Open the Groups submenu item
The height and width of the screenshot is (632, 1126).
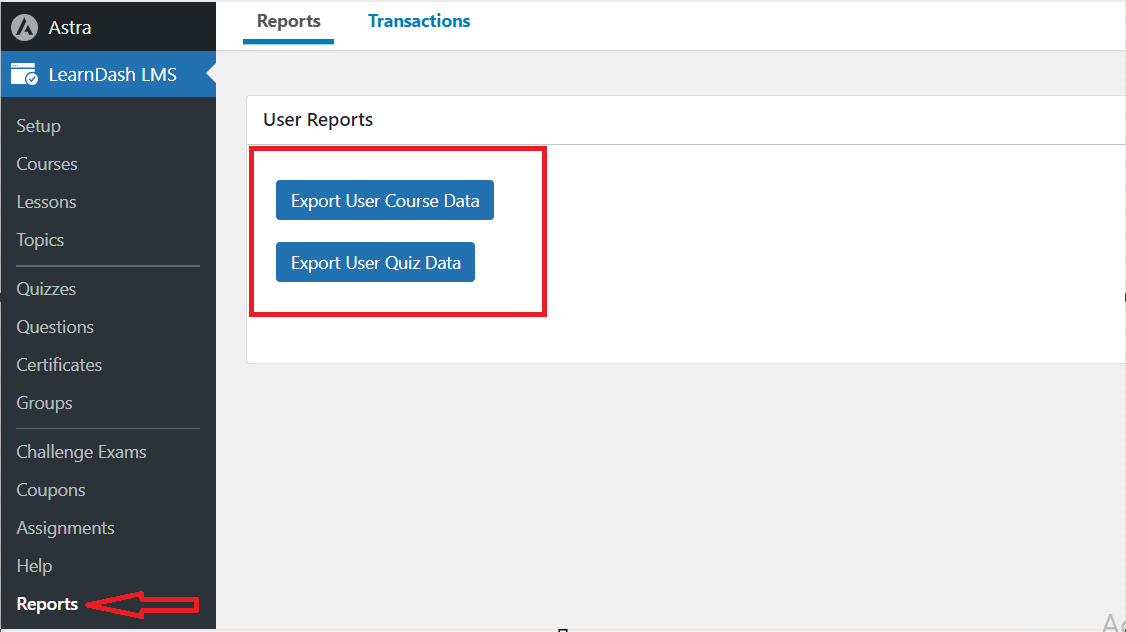click(45, 403)
